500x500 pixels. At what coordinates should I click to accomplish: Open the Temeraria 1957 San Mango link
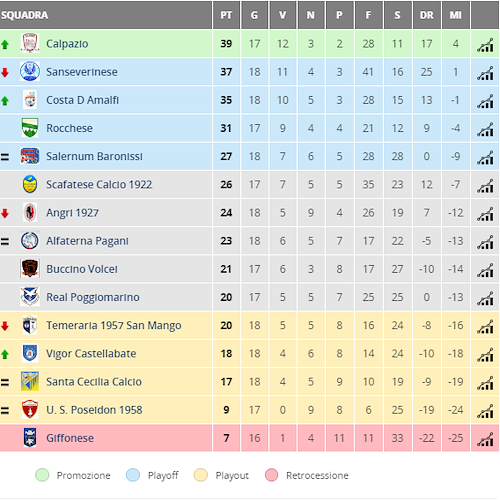pos(114,325)
